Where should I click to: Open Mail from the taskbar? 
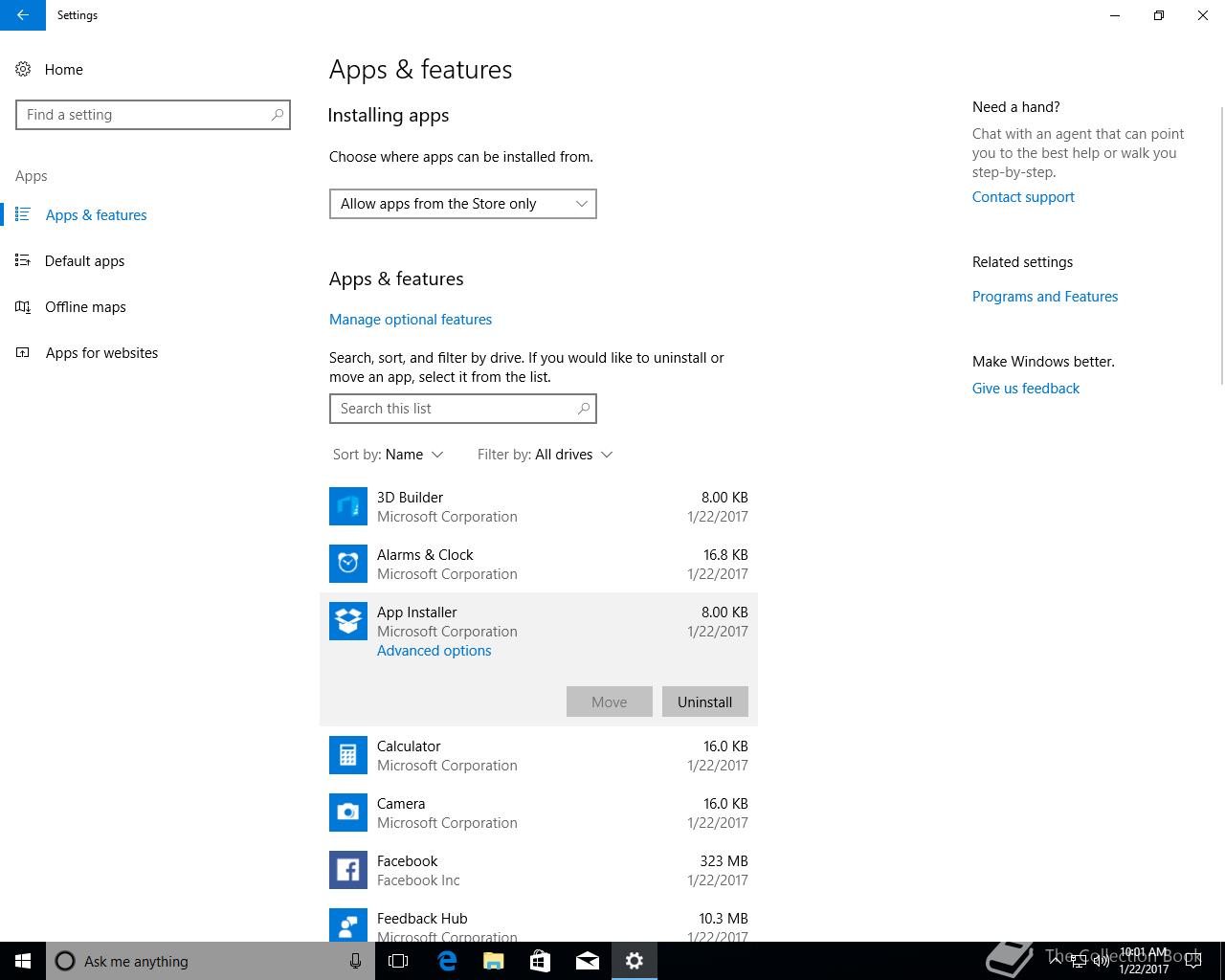(x=587, y=961)
